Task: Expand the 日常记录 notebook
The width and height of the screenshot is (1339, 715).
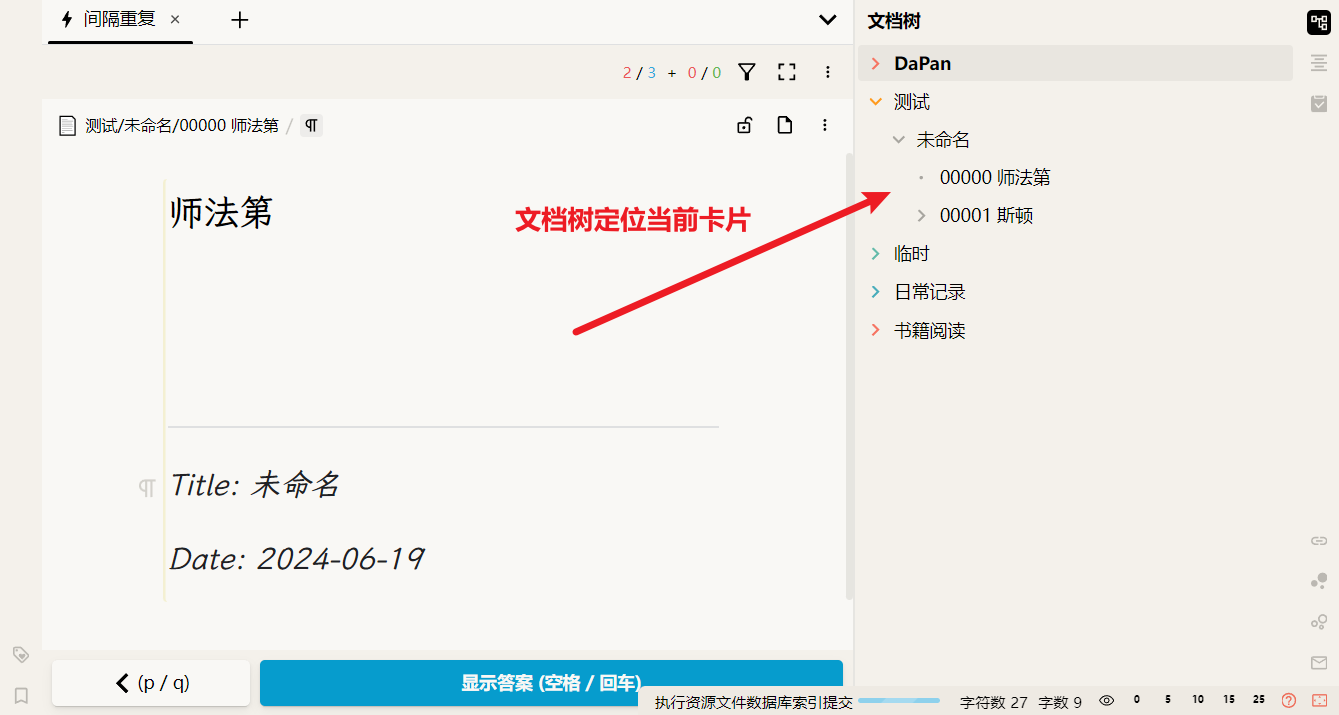Action: click(x=875, y=292)
